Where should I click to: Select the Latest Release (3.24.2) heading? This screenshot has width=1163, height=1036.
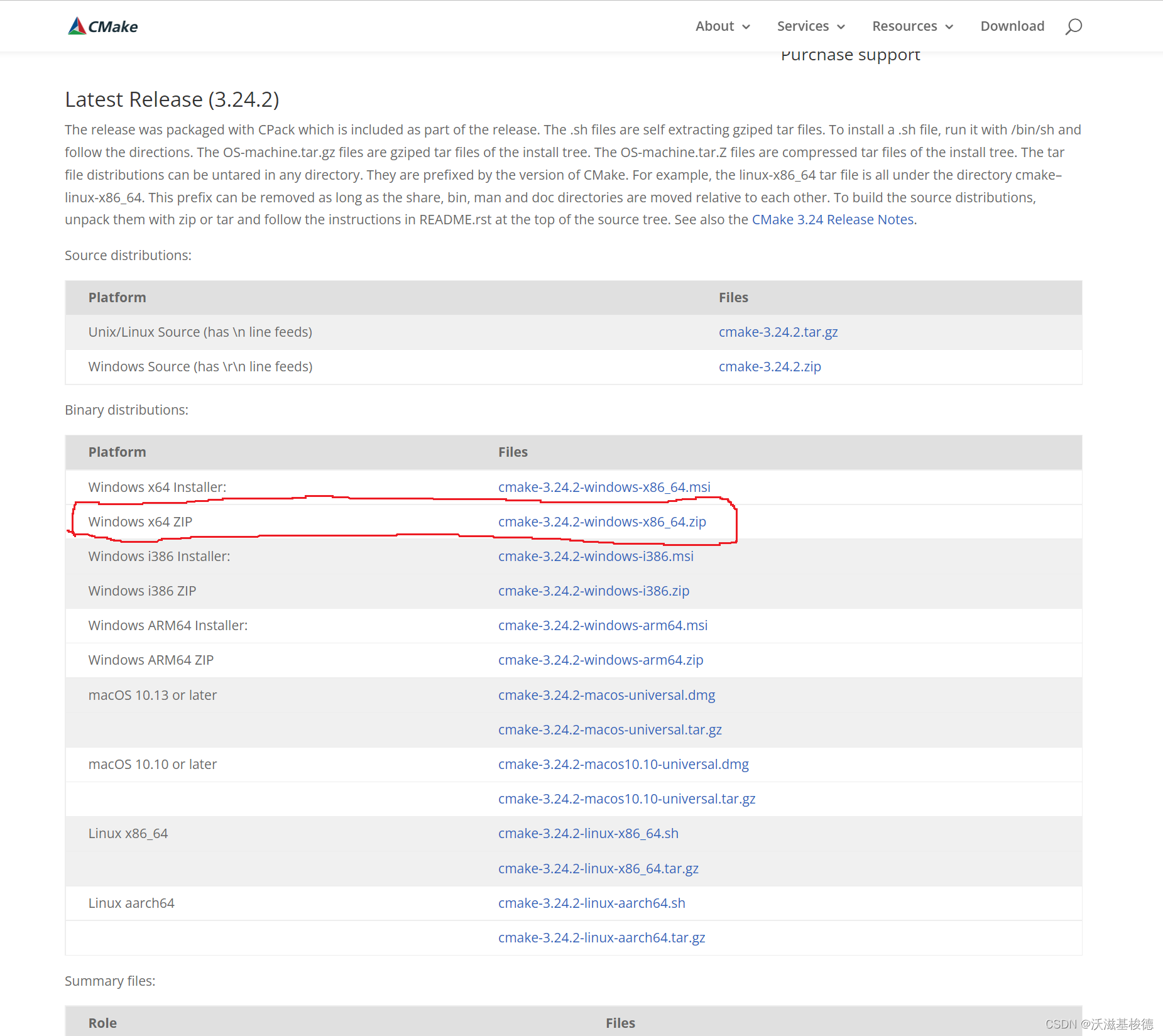tap(172, 99)
